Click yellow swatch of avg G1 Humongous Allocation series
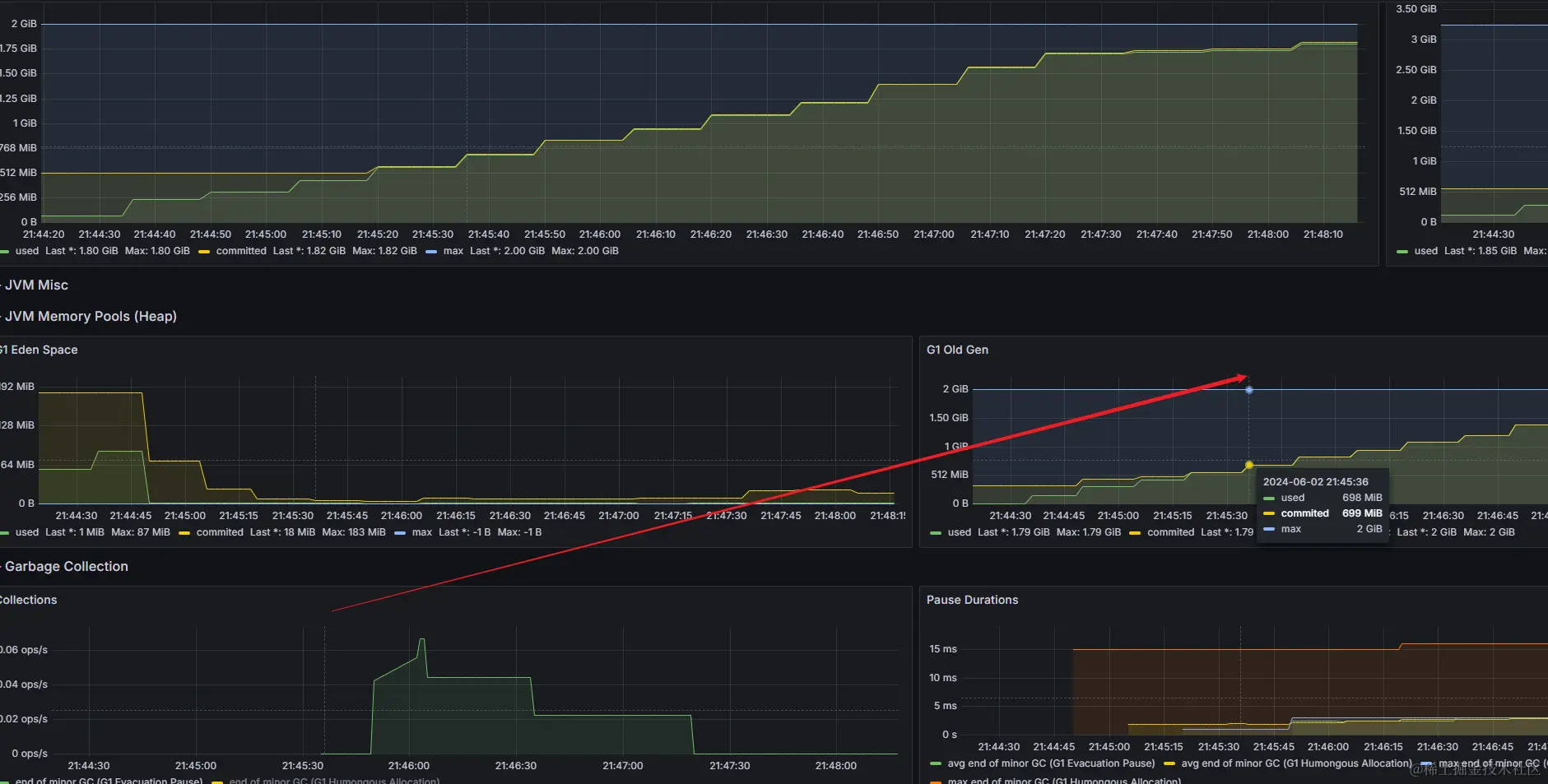1548x784 pixels. (1169, 764)
